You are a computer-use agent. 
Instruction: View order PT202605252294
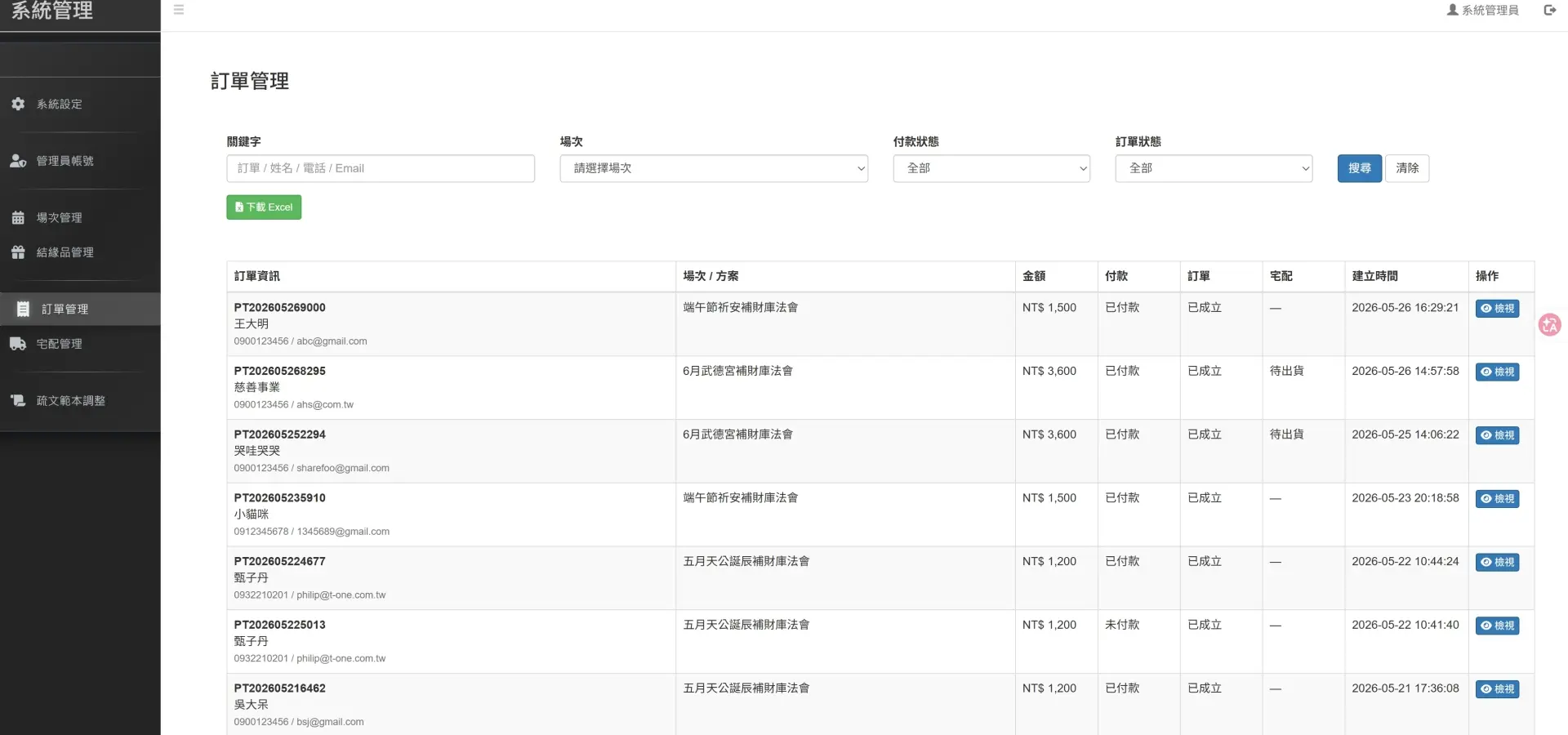(x=1497, y=435)
